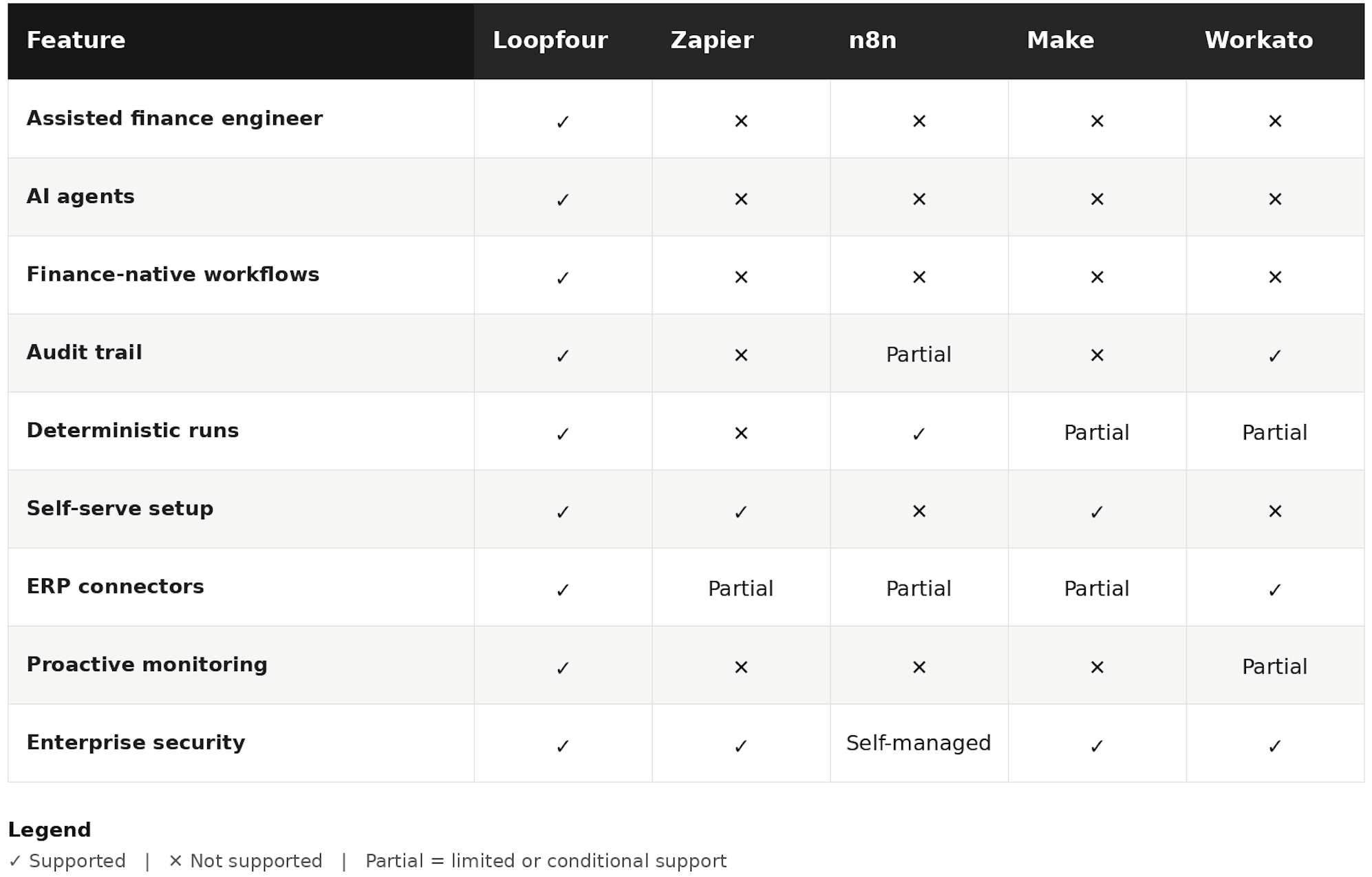Click the n8n Self-managed cell

pos(919,743)
